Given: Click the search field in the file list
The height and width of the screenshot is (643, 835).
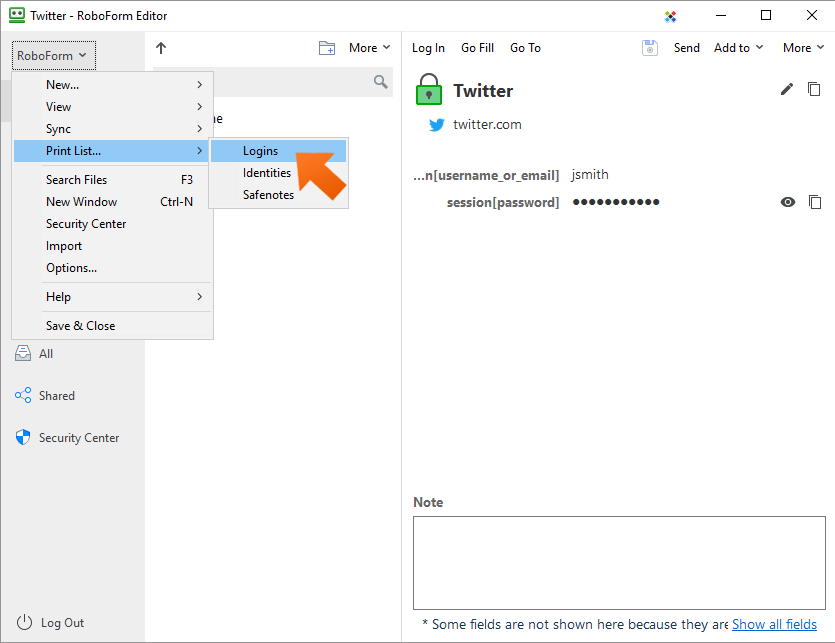Looking at the screenshot, I should 273,82.
